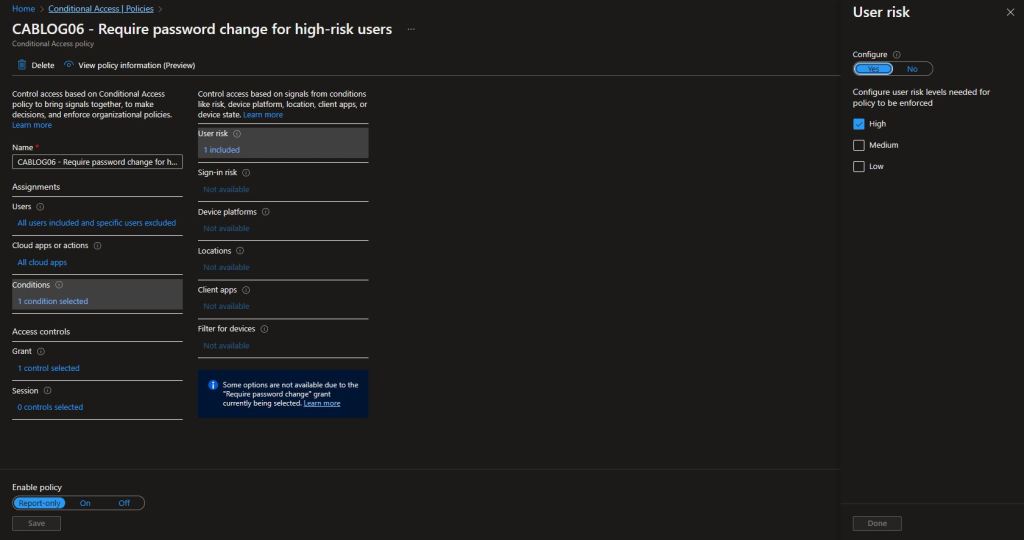Click info icon next to Device platforms

[265, 212]
